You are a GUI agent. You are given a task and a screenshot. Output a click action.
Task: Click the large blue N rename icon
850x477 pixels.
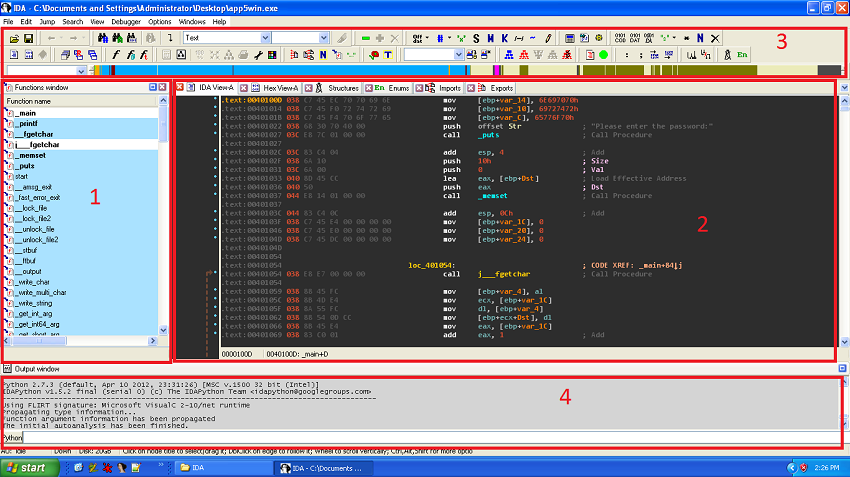coord(700,38)
